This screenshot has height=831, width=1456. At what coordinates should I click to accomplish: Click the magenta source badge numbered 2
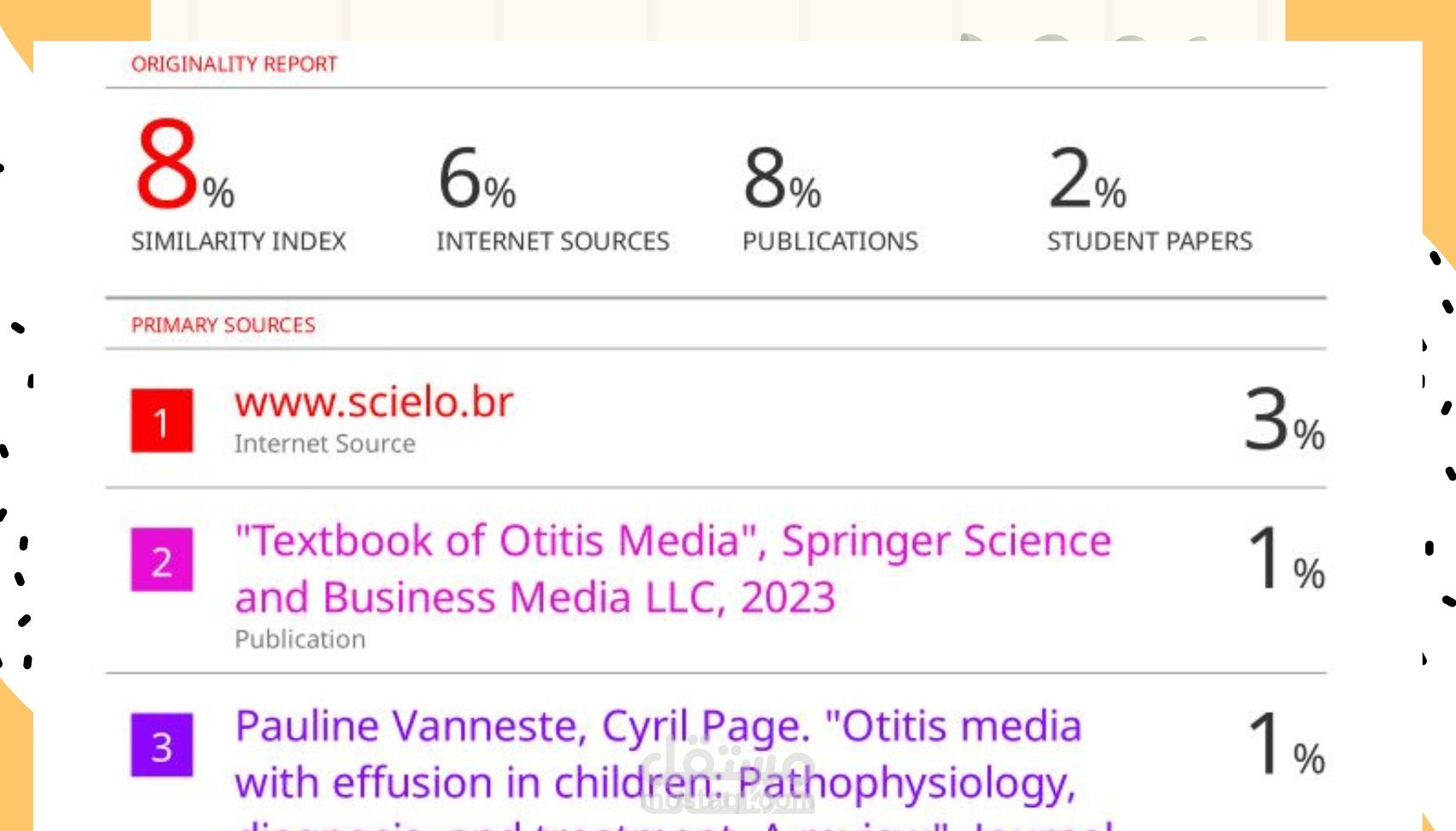click(162, 560)
